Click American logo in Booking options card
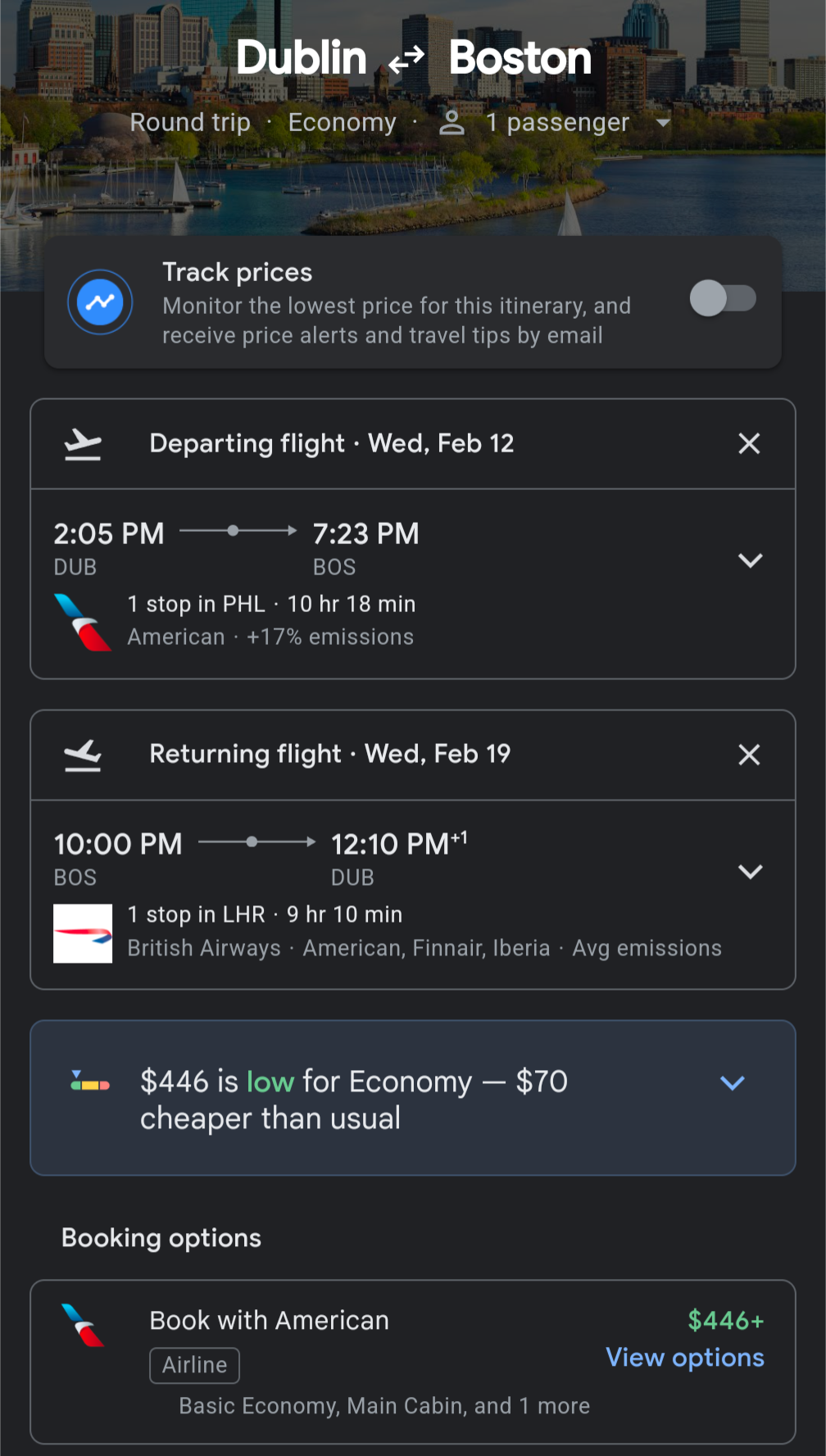Image resolution: width=826 pixels, height=1456 pixels. tap(84, 1325)
